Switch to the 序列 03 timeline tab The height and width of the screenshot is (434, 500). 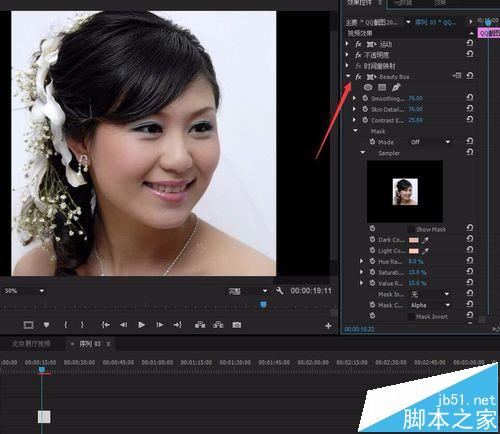(90, 344)
